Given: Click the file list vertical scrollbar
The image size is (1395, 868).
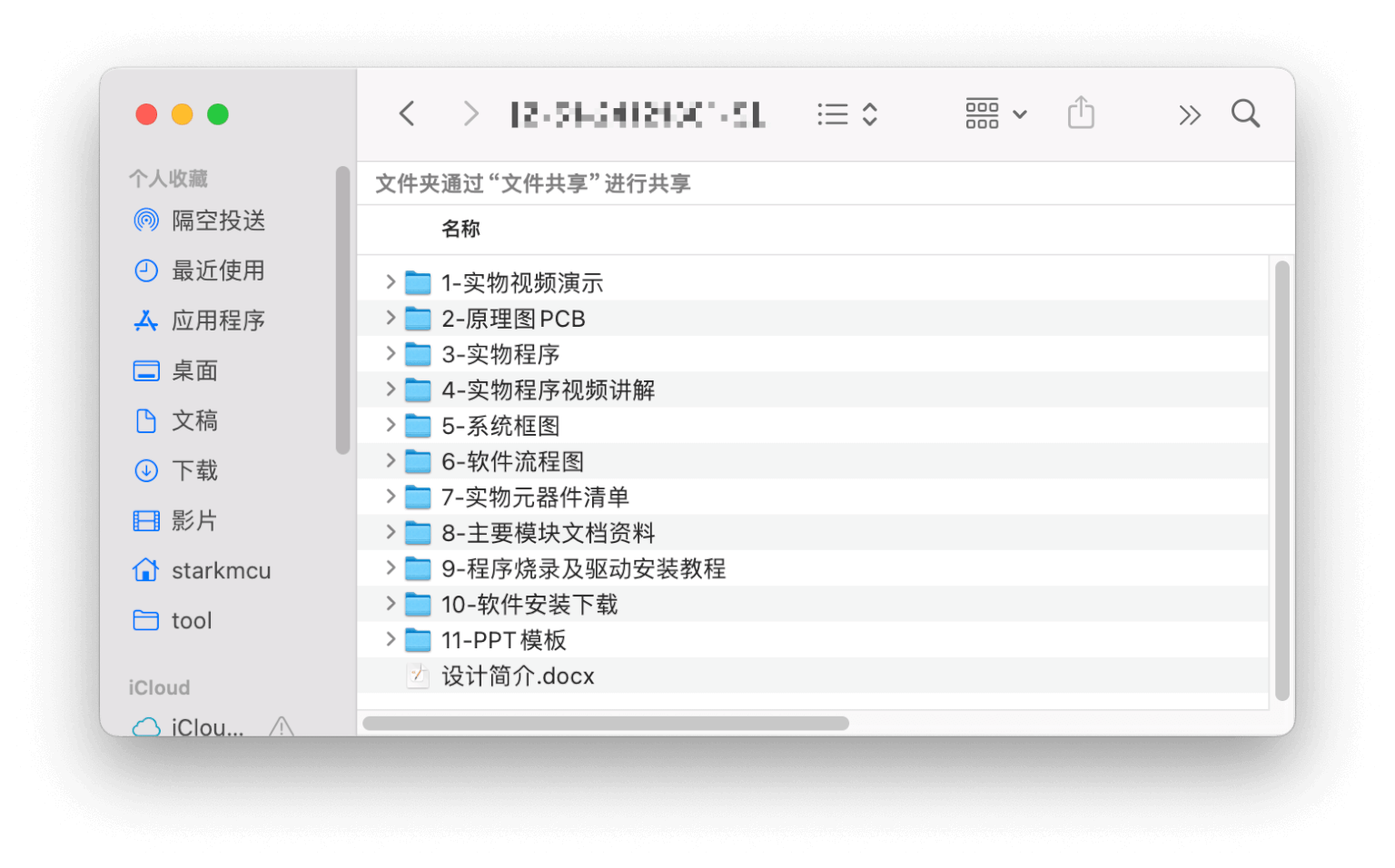Looking at the screenshot, I should pos(1282,480).
